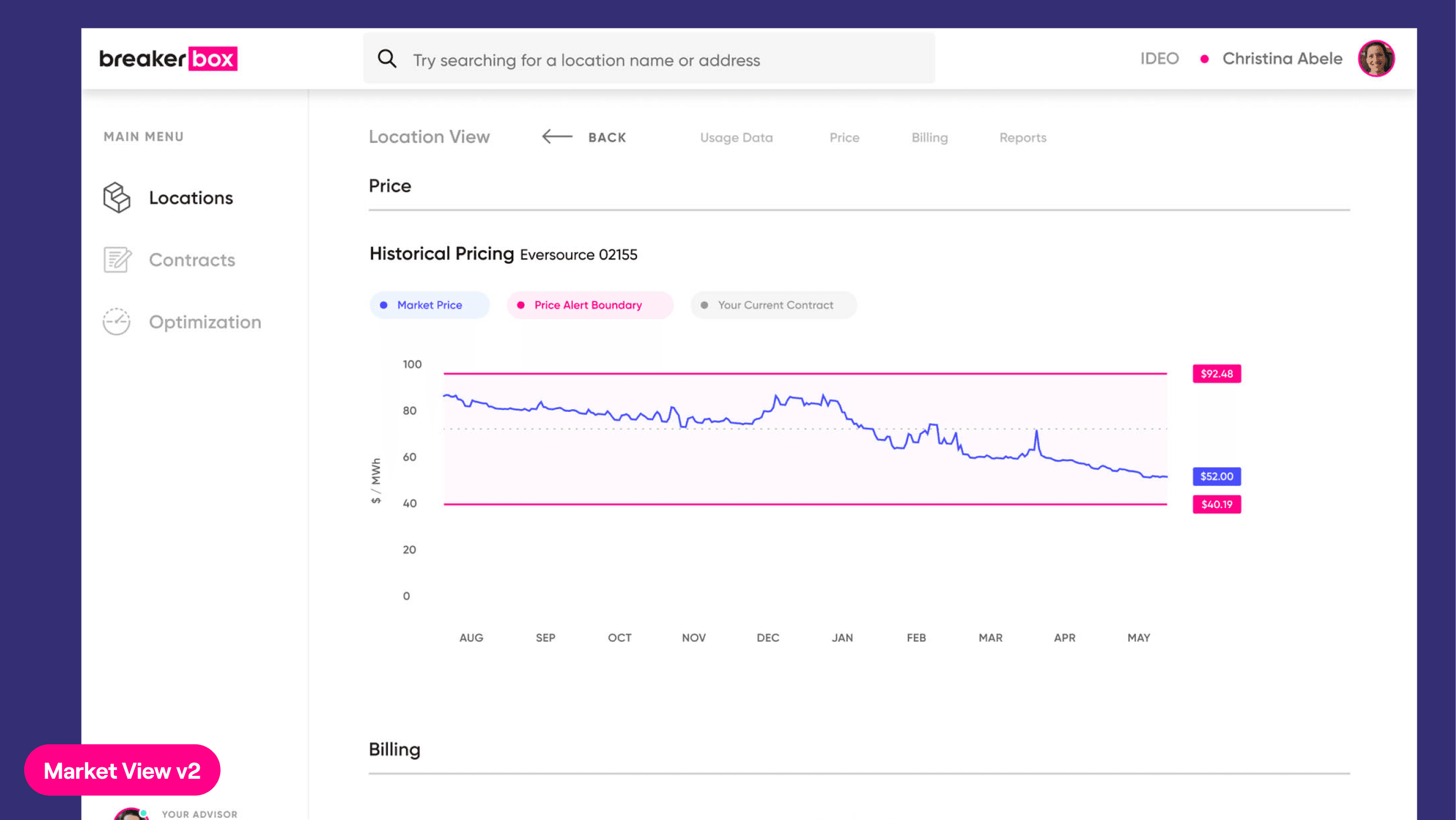Click the $92.48 upper boundary marker
Screen dimensions: 1456x820
coord(1216,374)
